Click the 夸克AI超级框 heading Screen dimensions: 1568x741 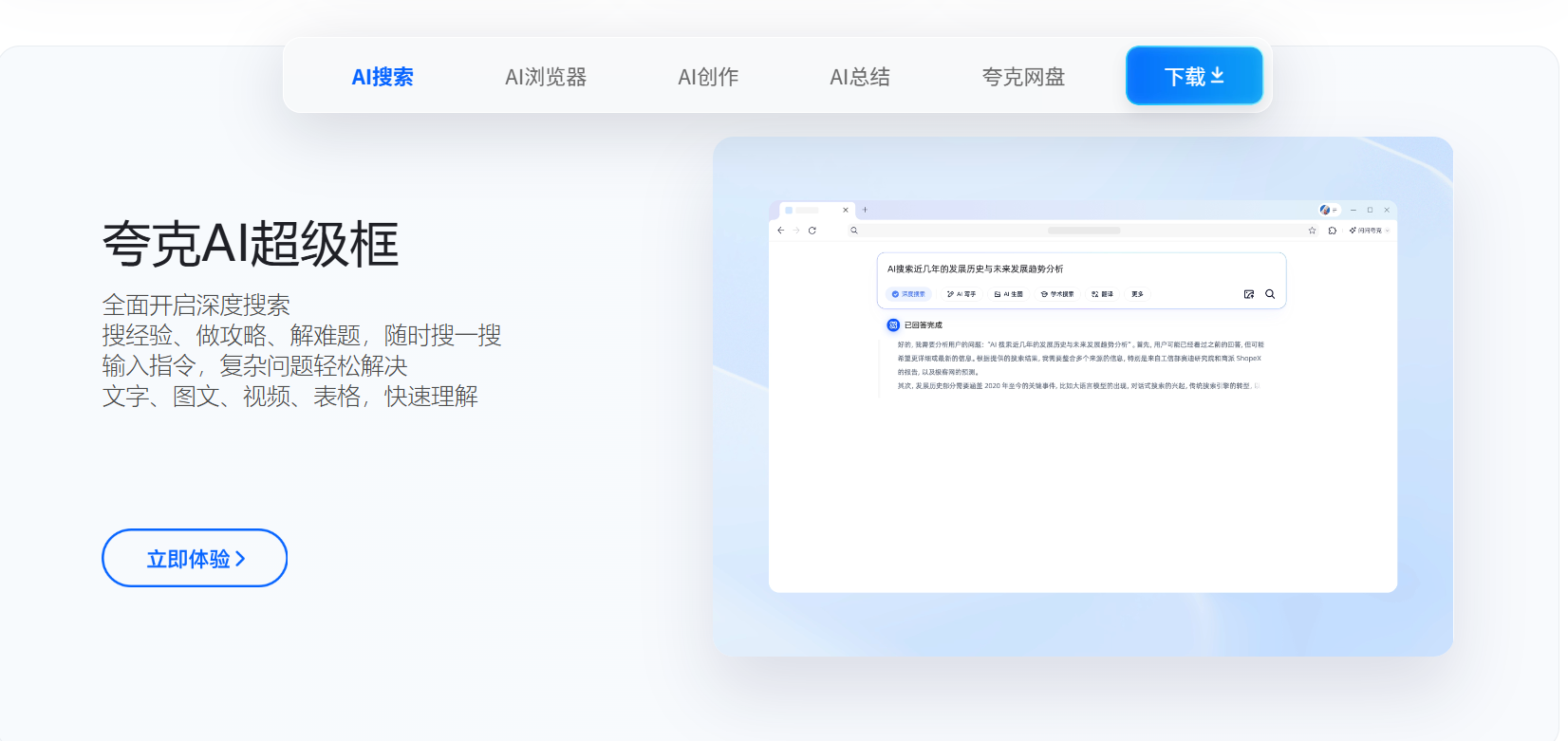[x=251, y=244]
